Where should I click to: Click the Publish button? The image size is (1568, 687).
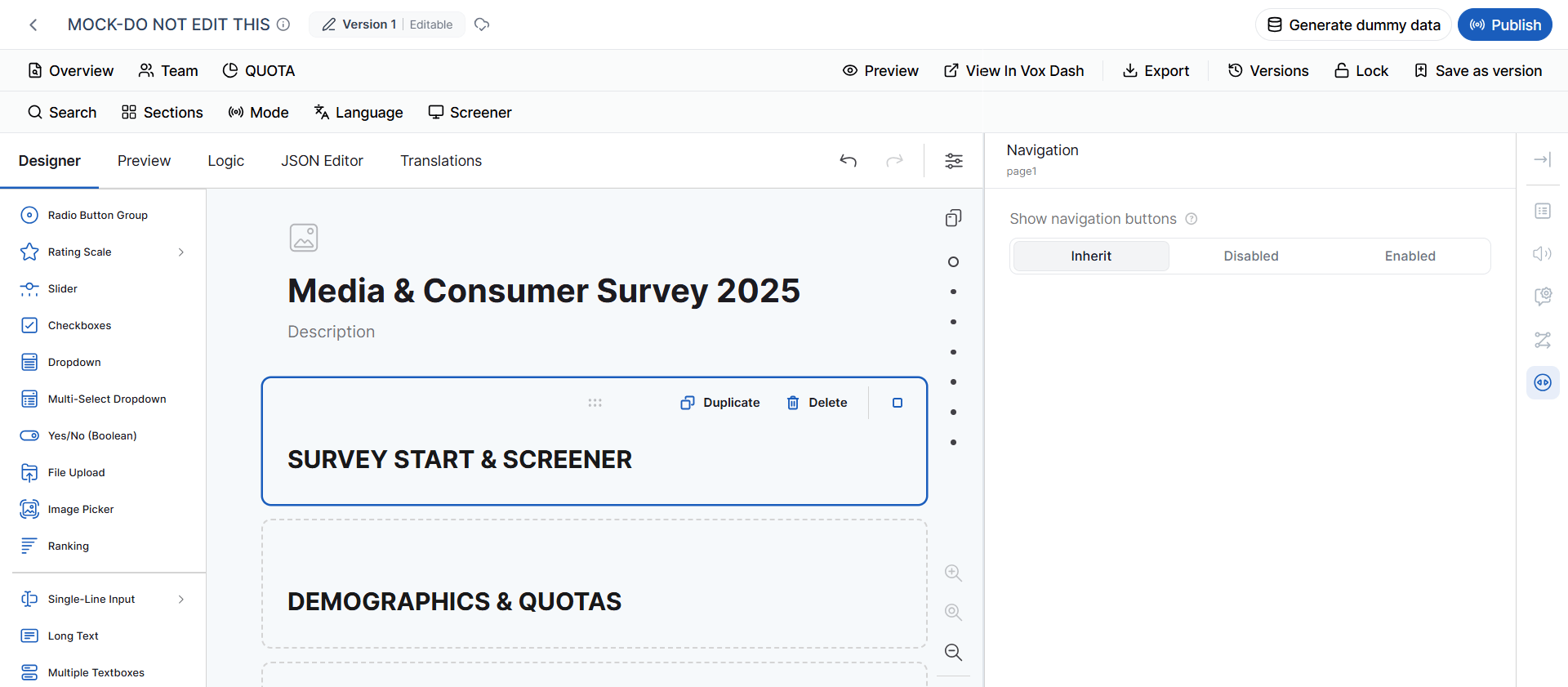(x=1505, y=25)
